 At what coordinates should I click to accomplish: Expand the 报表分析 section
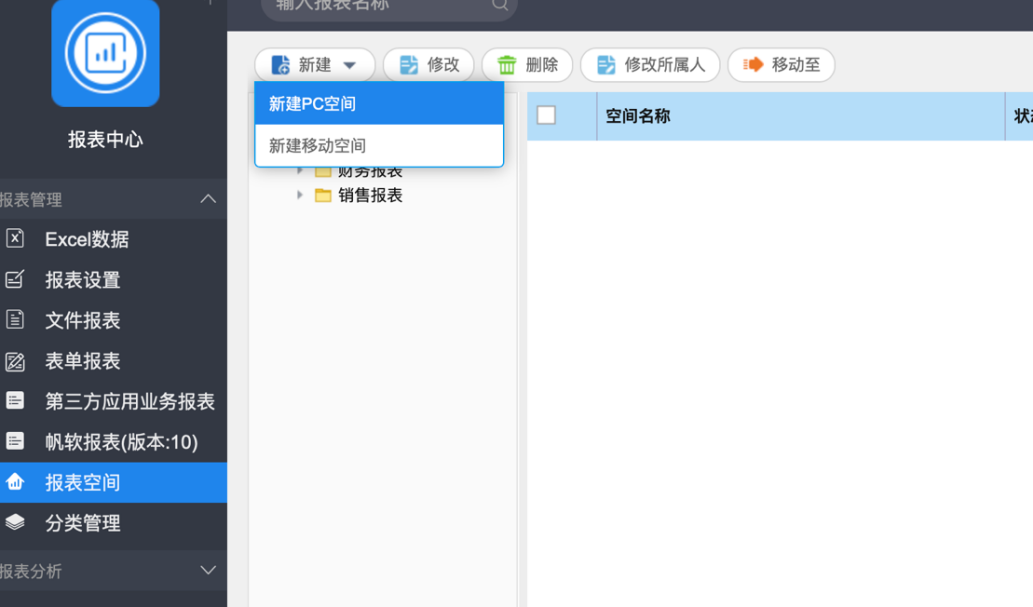coord(208,570)
